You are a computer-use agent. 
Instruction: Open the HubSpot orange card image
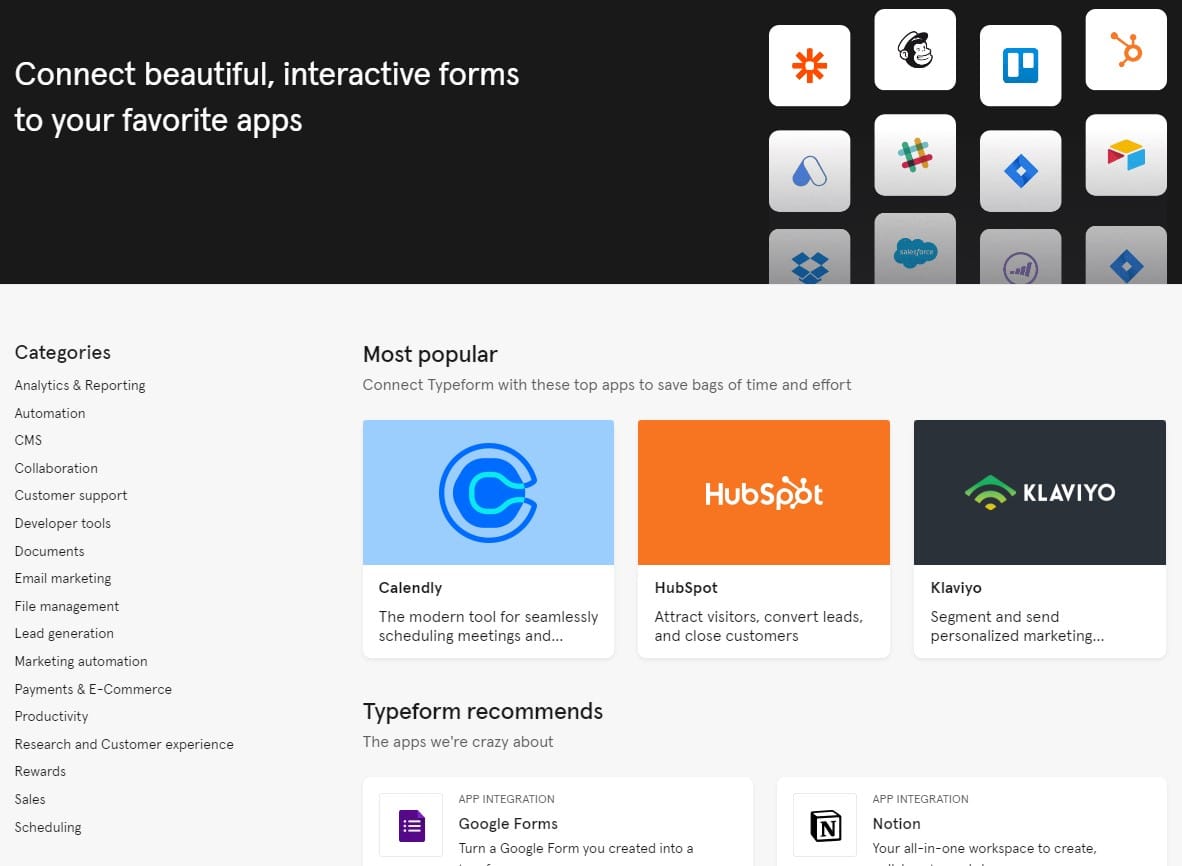[763, 492]
